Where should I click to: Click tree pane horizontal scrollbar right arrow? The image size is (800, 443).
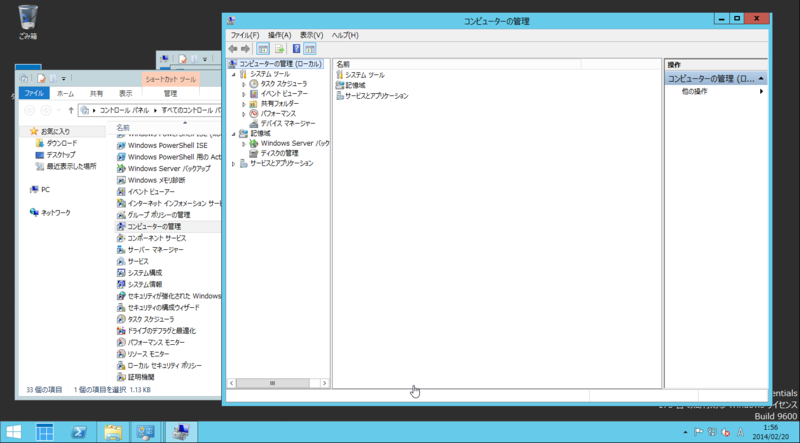[324, 383]
